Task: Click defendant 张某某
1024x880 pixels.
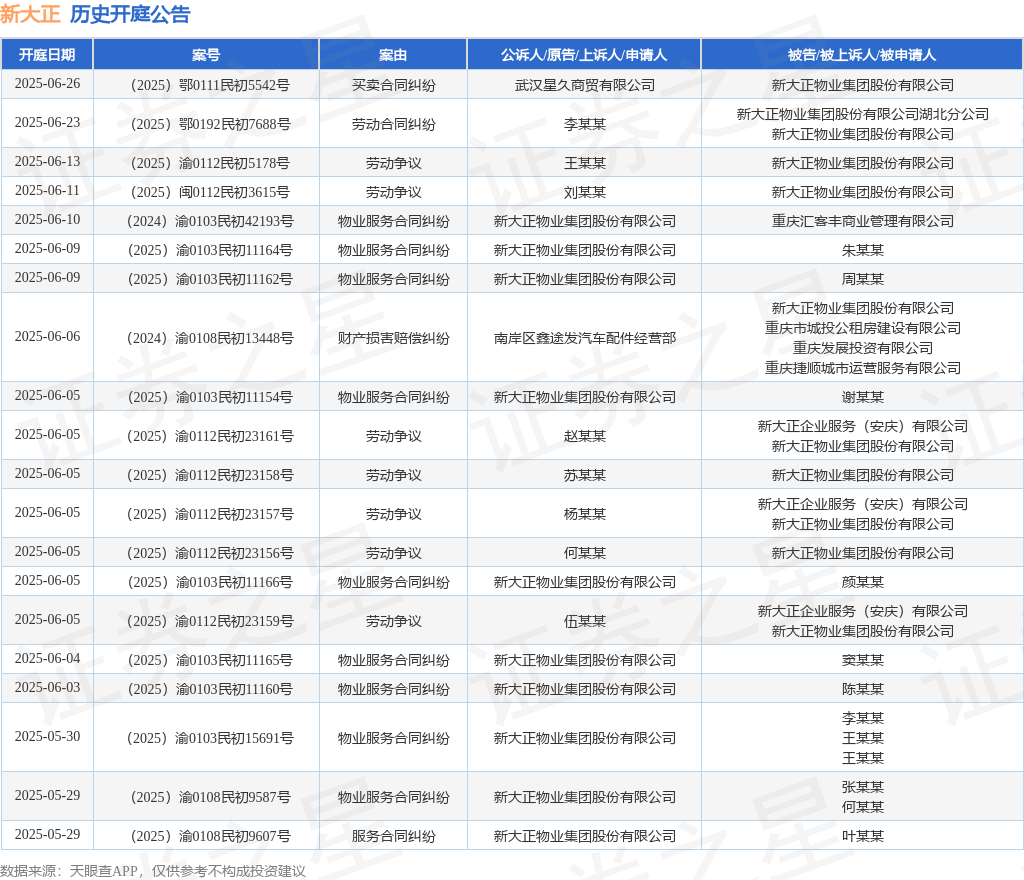Action: (x=862, y=787)
